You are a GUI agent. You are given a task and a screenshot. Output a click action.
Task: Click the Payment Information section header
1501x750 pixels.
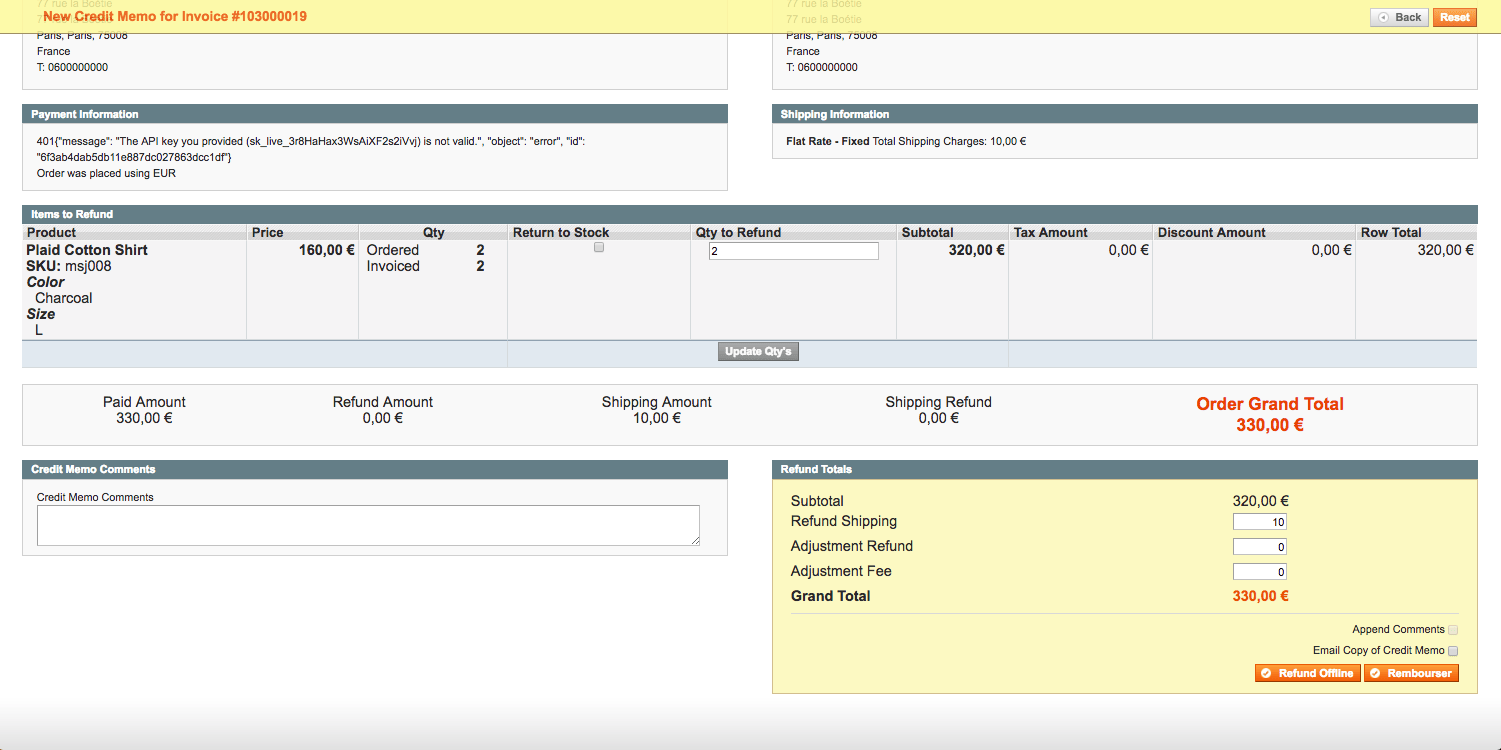pyautogui.click(x=85, y=113)
